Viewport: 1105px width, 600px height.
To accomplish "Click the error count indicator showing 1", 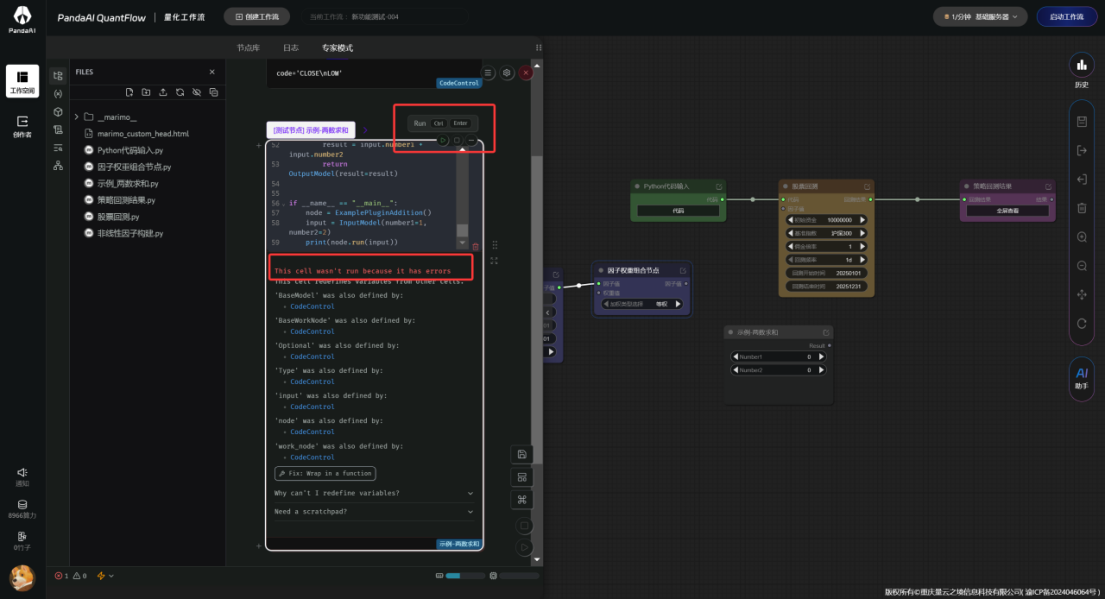I will tap(61, 576).
